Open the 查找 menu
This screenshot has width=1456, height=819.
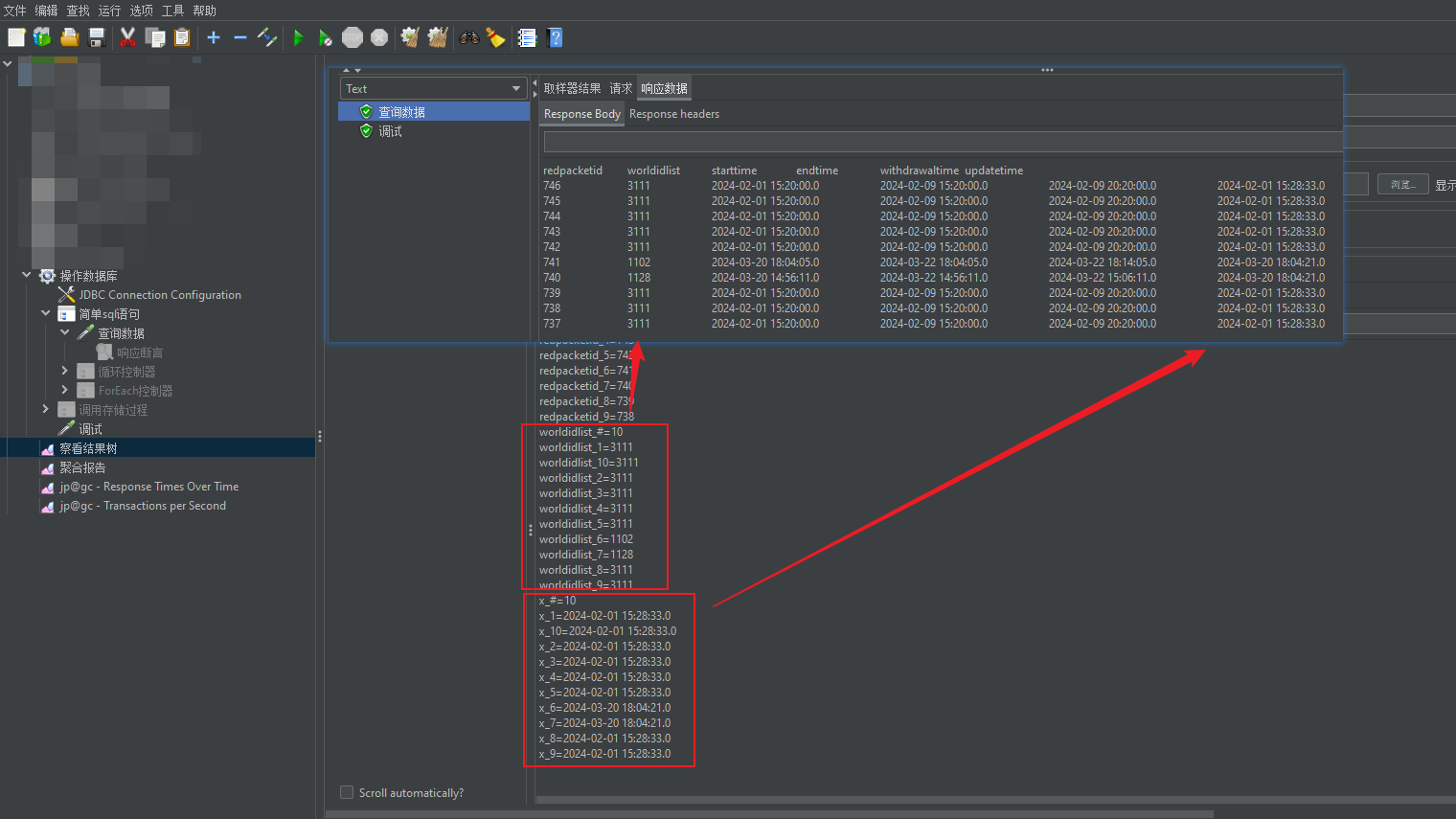(79, 11)
